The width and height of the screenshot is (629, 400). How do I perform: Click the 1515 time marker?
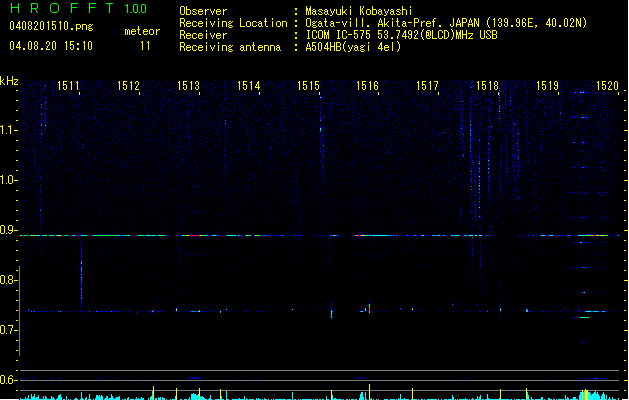tap(308, 86)
